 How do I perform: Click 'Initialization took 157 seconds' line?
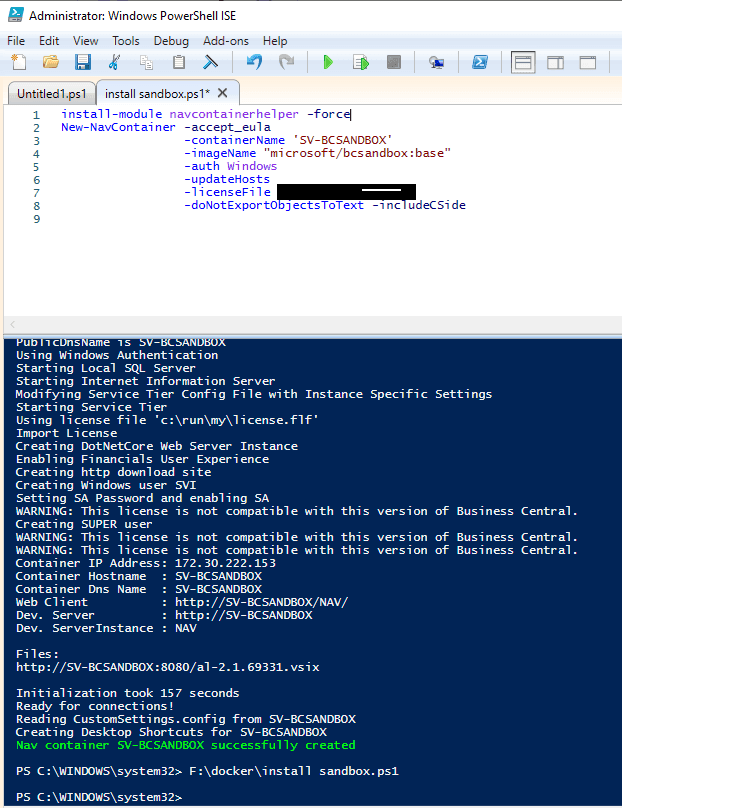[x=127, y=693]
